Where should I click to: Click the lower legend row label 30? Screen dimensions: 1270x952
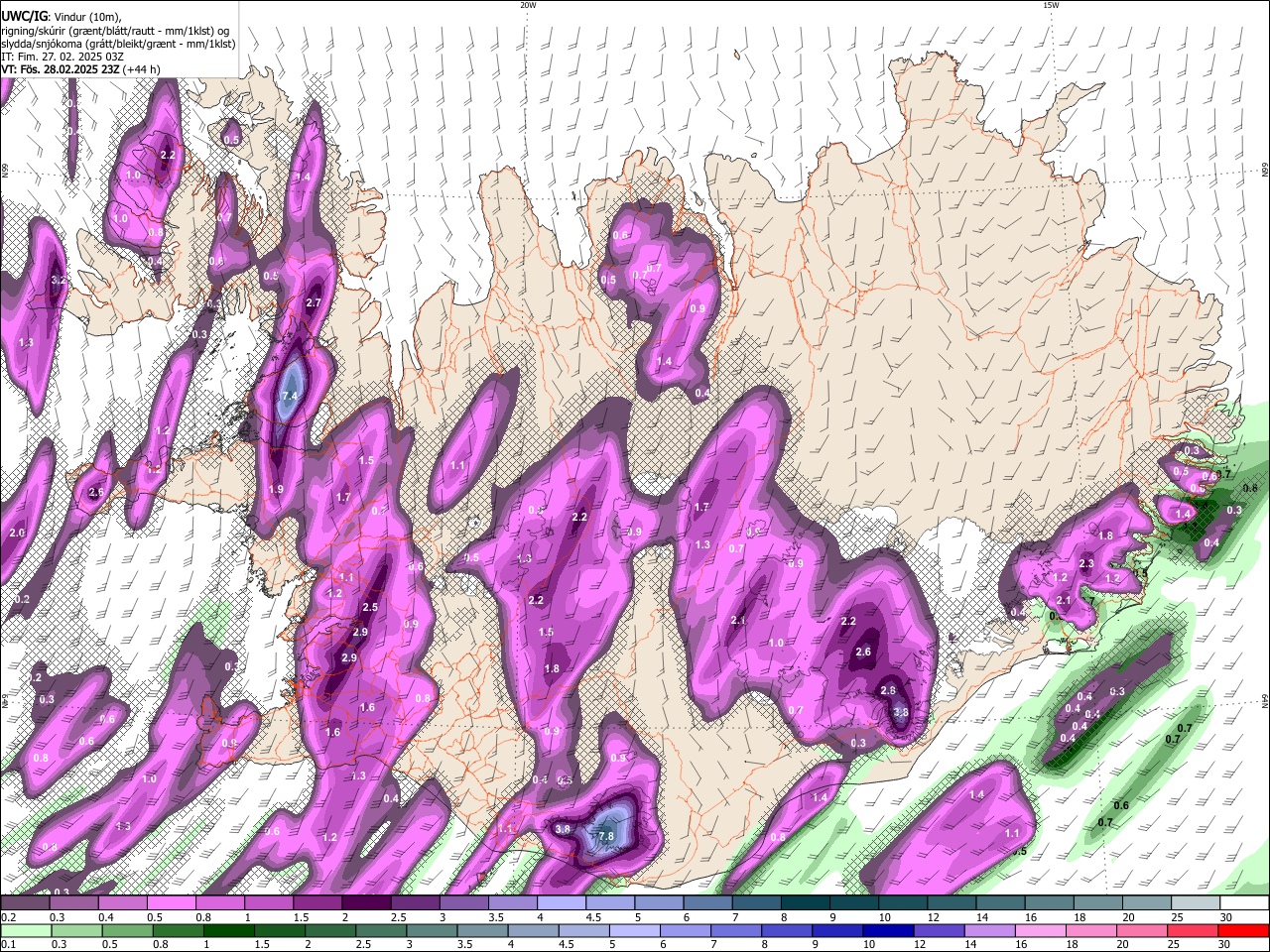[x=1226, y=945]
